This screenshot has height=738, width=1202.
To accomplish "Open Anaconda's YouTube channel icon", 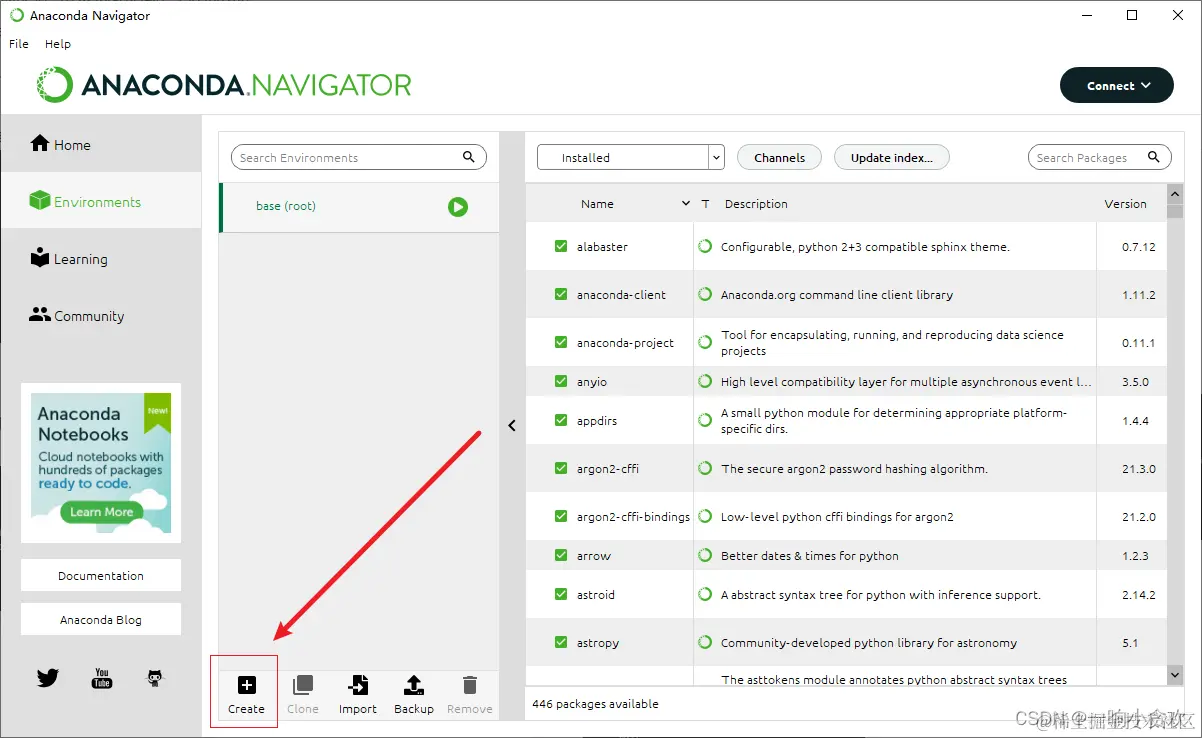I will (102, 678).
